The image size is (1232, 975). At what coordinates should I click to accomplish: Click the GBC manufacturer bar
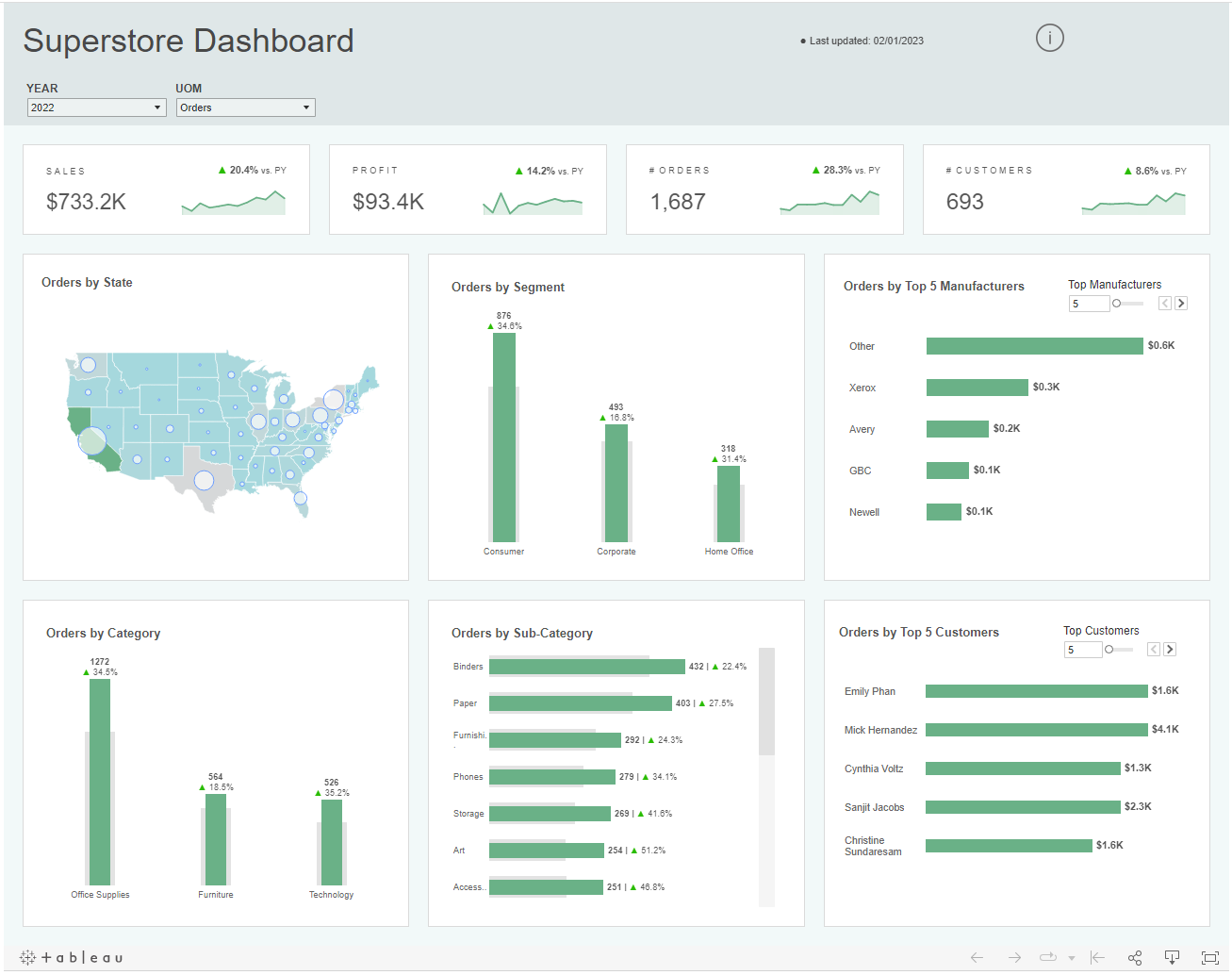(x=947, y=471)
